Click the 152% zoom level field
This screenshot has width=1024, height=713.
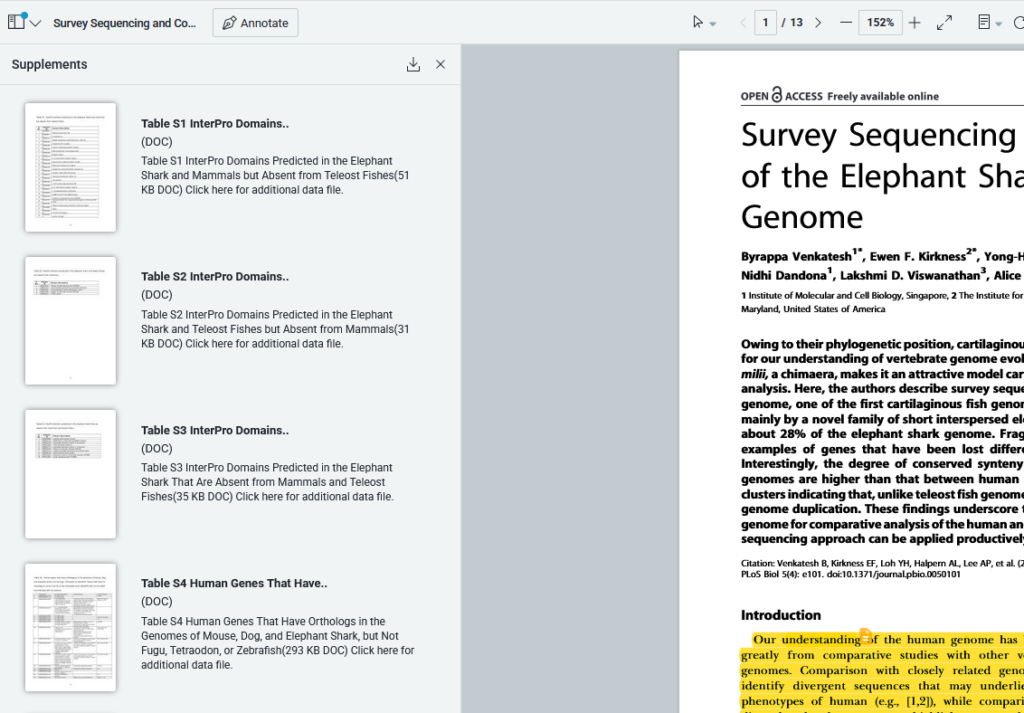880,23
